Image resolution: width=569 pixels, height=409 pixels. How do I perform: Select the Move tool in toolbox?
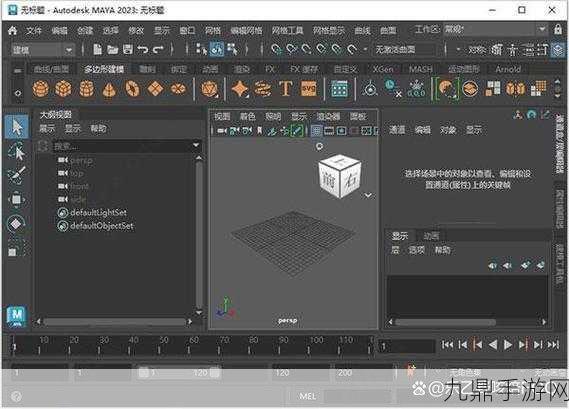click(x=17, y=199)
